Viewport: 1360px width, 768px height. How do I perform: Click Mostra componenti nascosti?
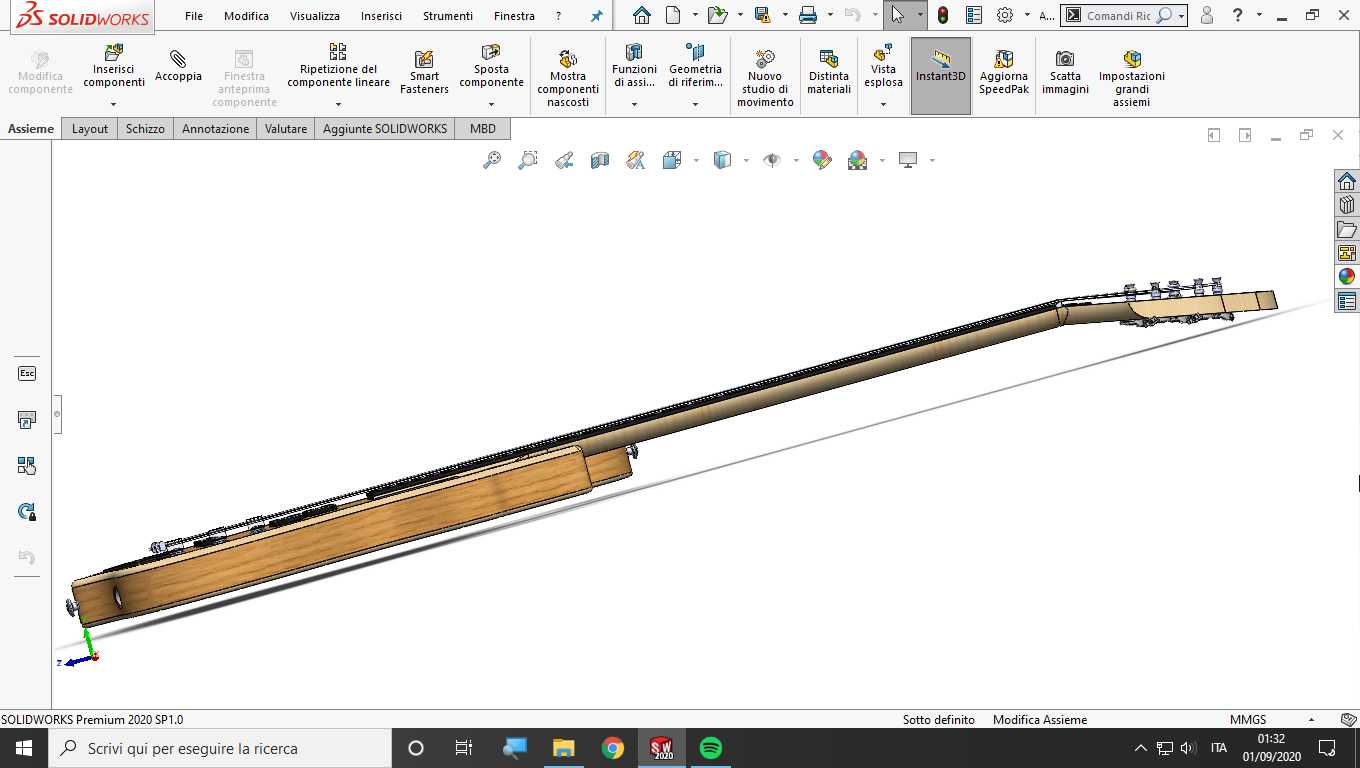click(x=568, y=78)
